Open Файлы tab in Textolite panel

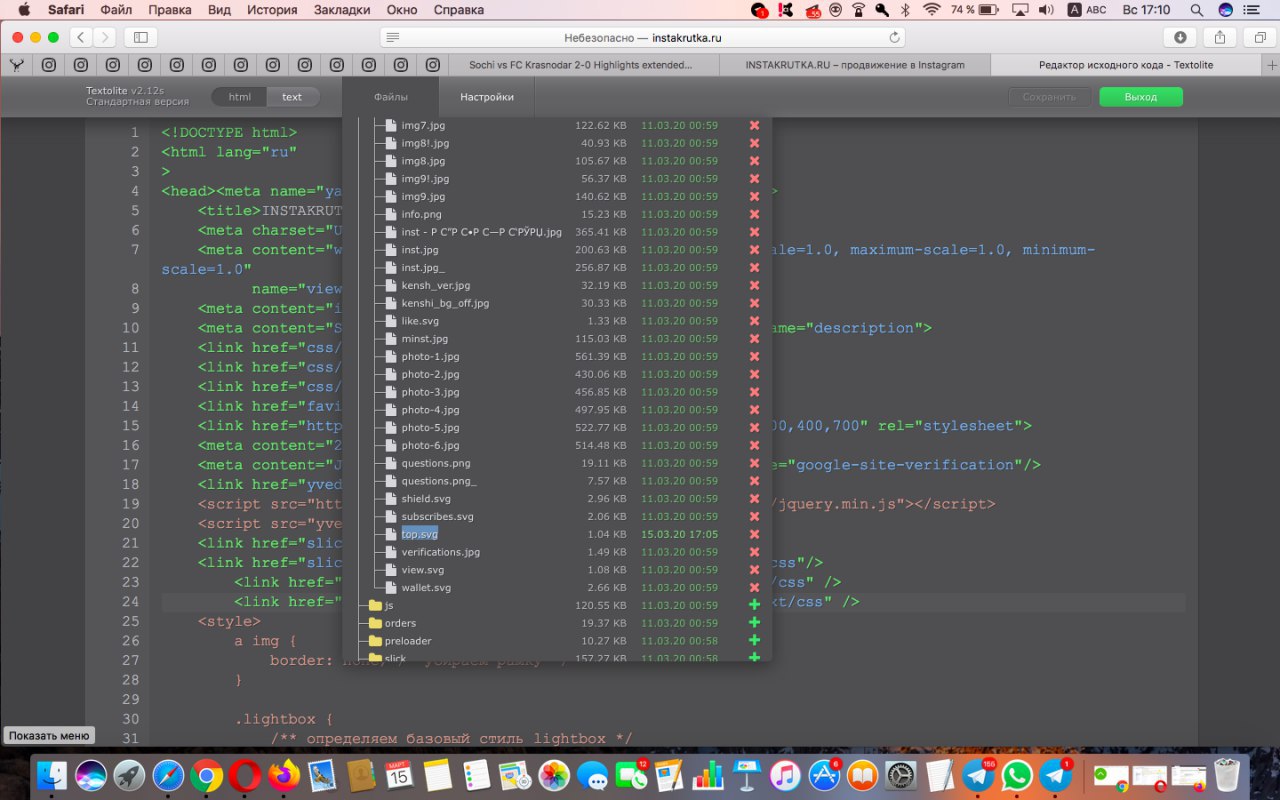(391, 97)
